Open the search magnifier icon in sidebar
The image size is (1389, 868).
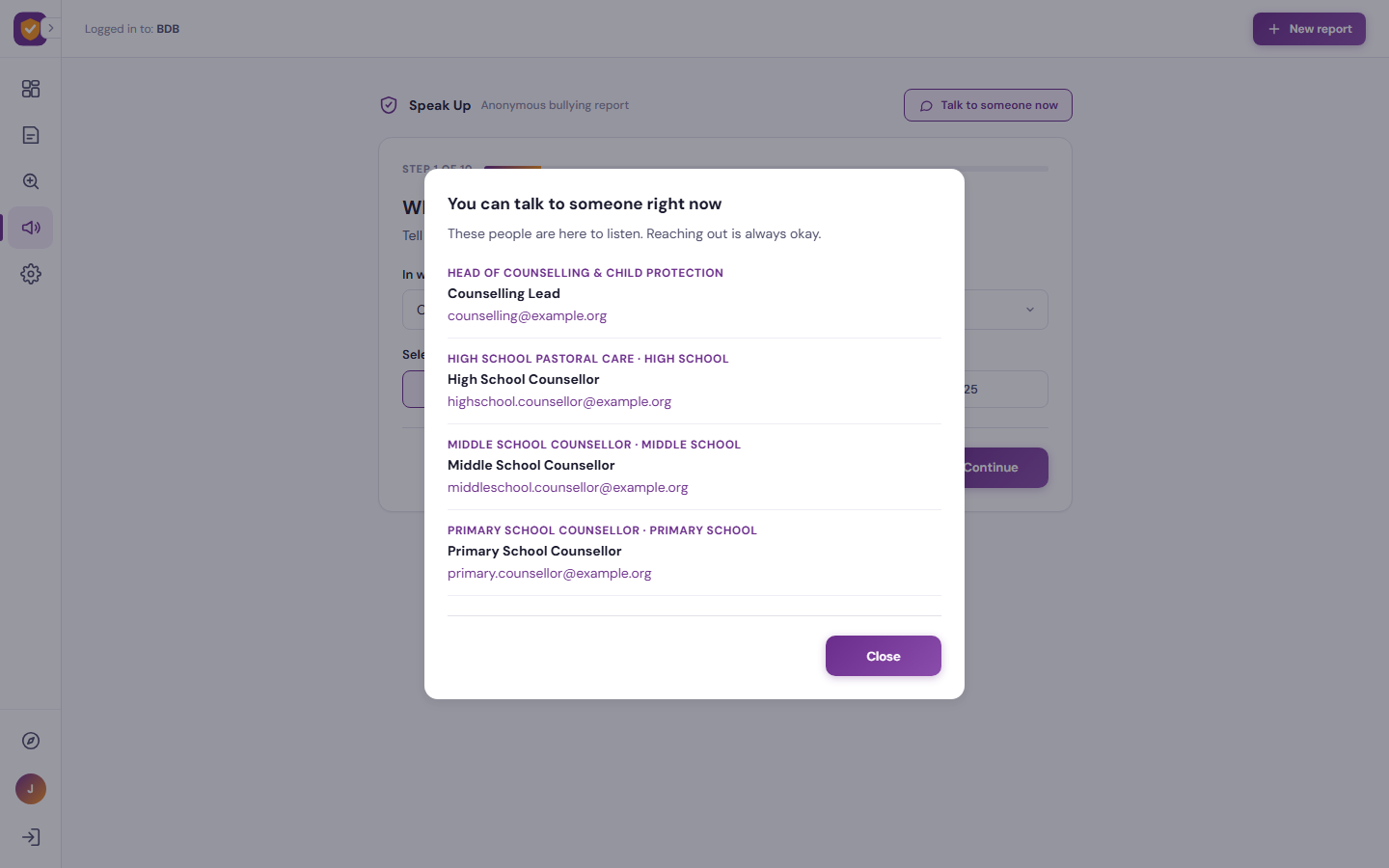coord(31,181)
